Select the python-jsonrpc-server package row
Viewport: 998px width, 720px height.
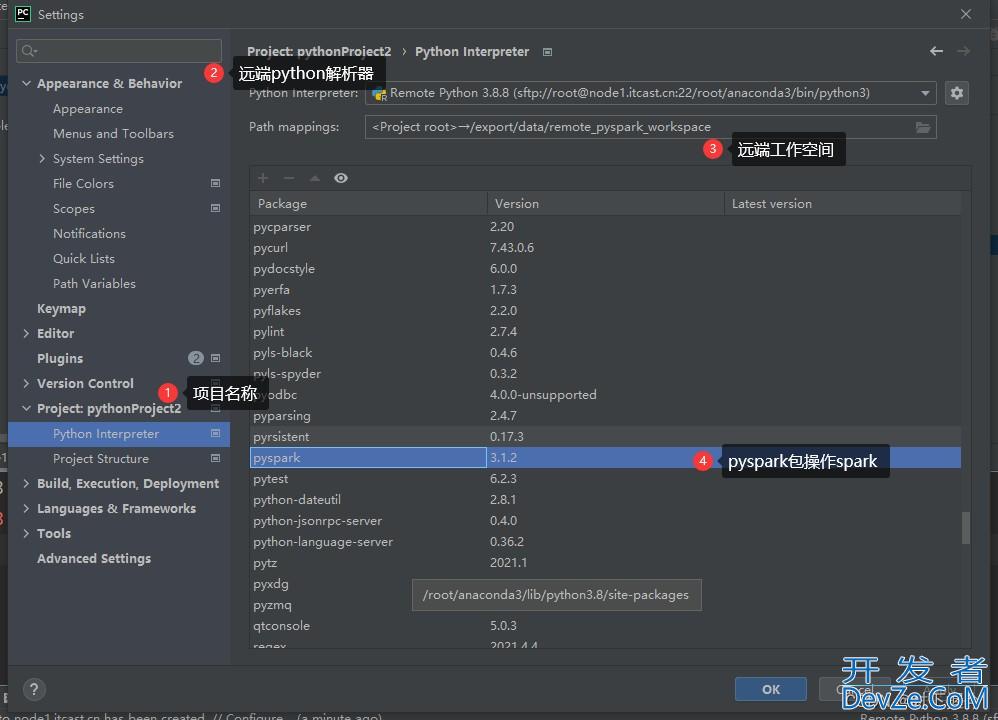pos(605,521)
